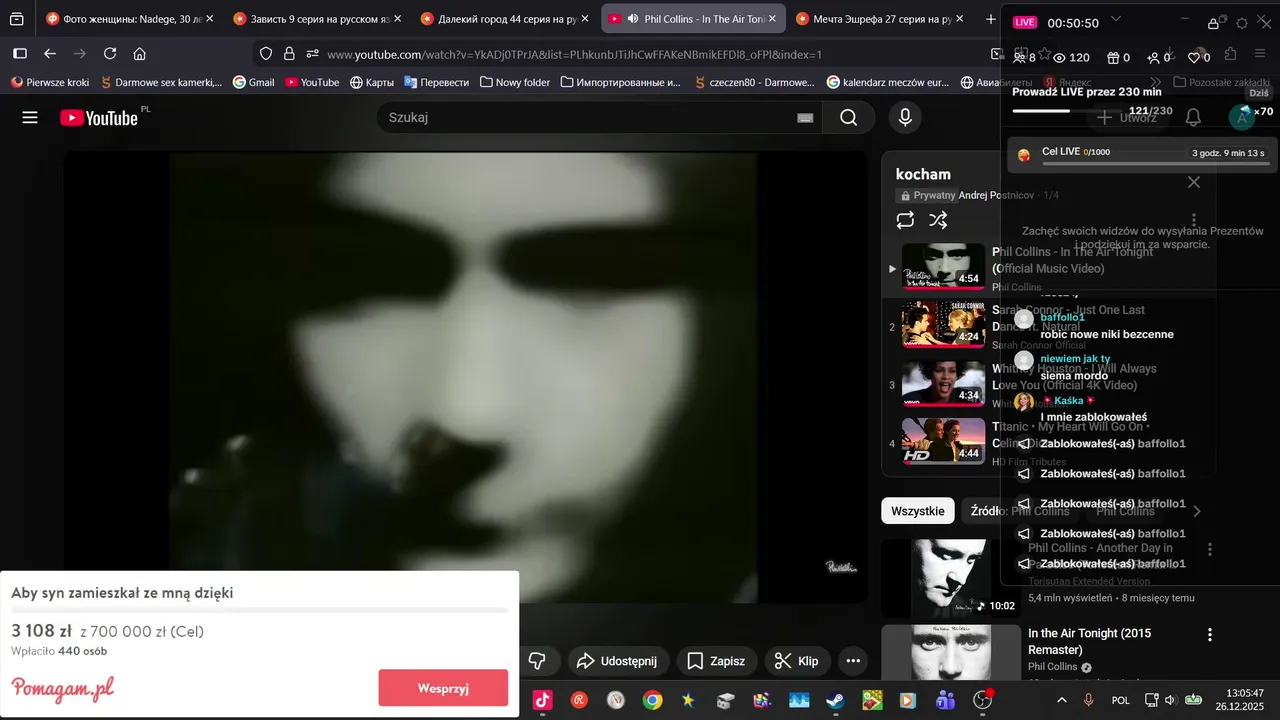Image resolution: width=1280 pixels, height=720 pixels.
Task: Click the YouTube logo
Action: [99, 118]
